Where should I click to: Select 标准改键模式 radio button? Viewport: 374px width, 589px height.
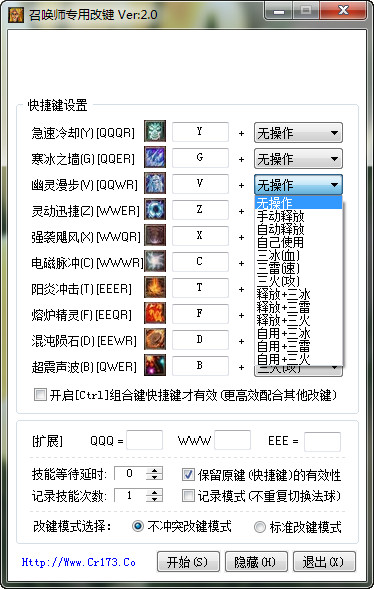(259, 527)
